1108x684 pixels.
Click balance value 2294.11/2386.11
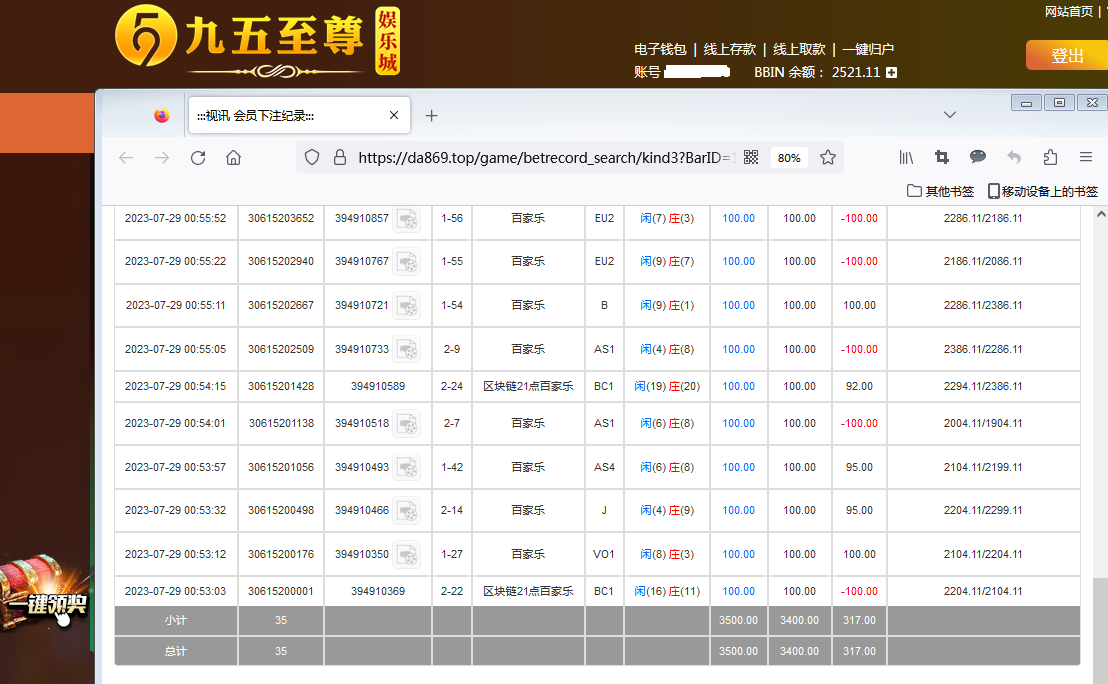coord(982,387)
